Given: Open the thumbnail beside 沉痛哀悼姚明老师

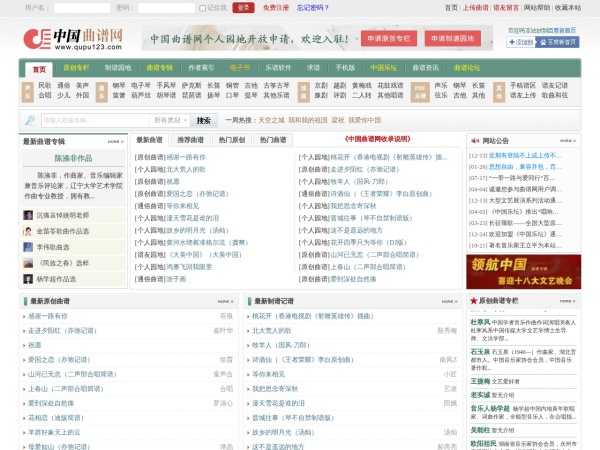Looking at the screenshot, I should pos(28,215).
